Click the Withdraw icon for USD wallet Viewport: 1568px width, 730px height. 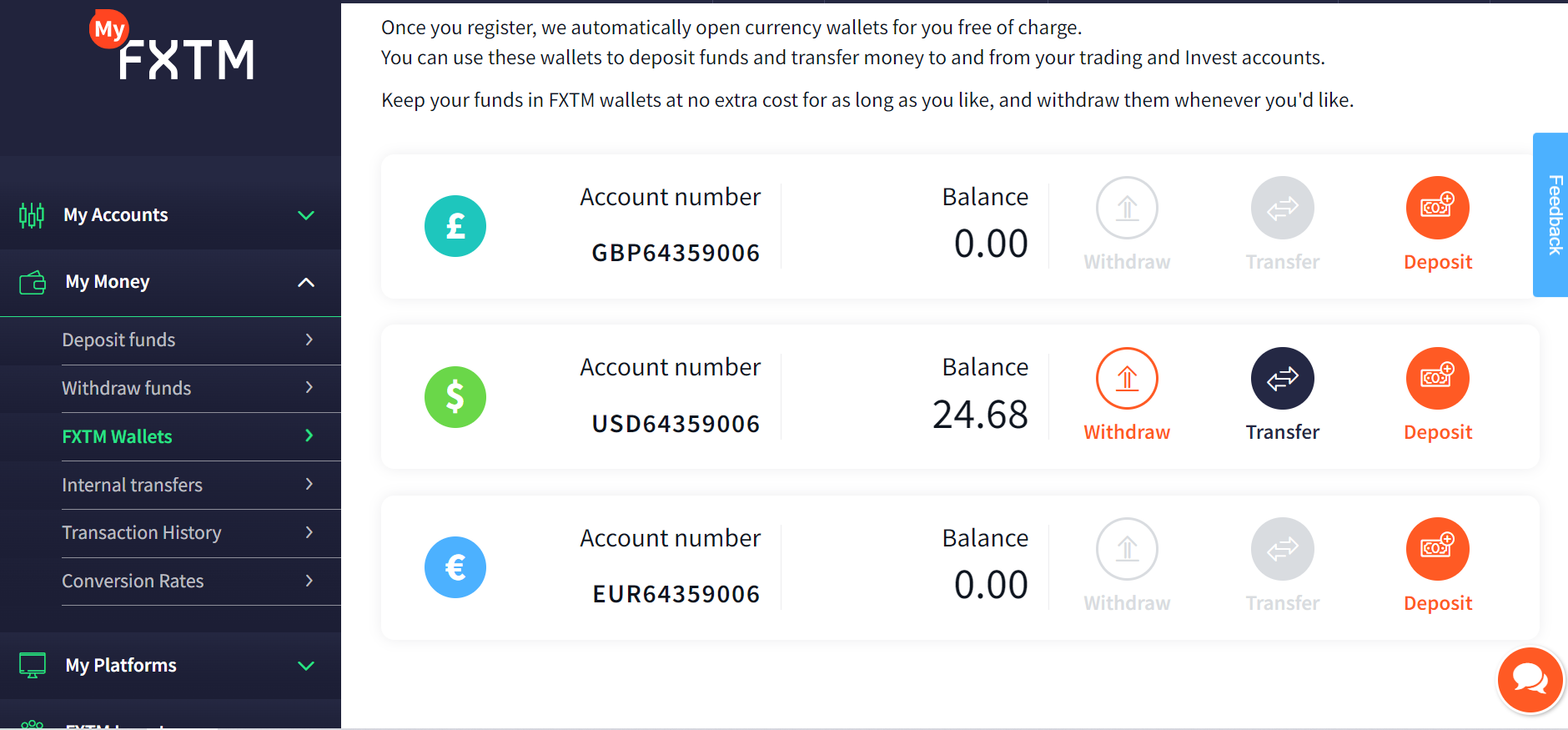pos(1127,379)
